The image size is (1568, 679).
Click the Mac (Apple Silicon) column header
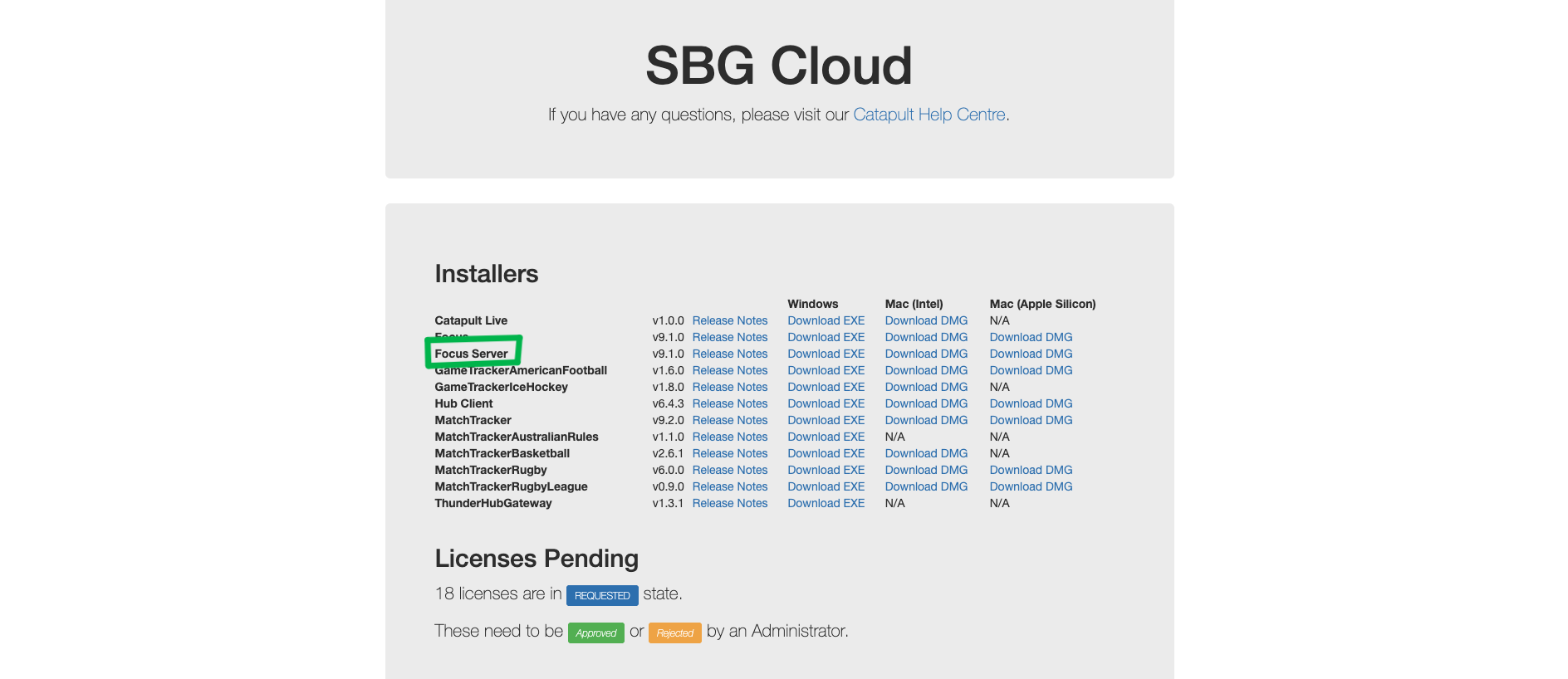click(x=1042, y=304)
